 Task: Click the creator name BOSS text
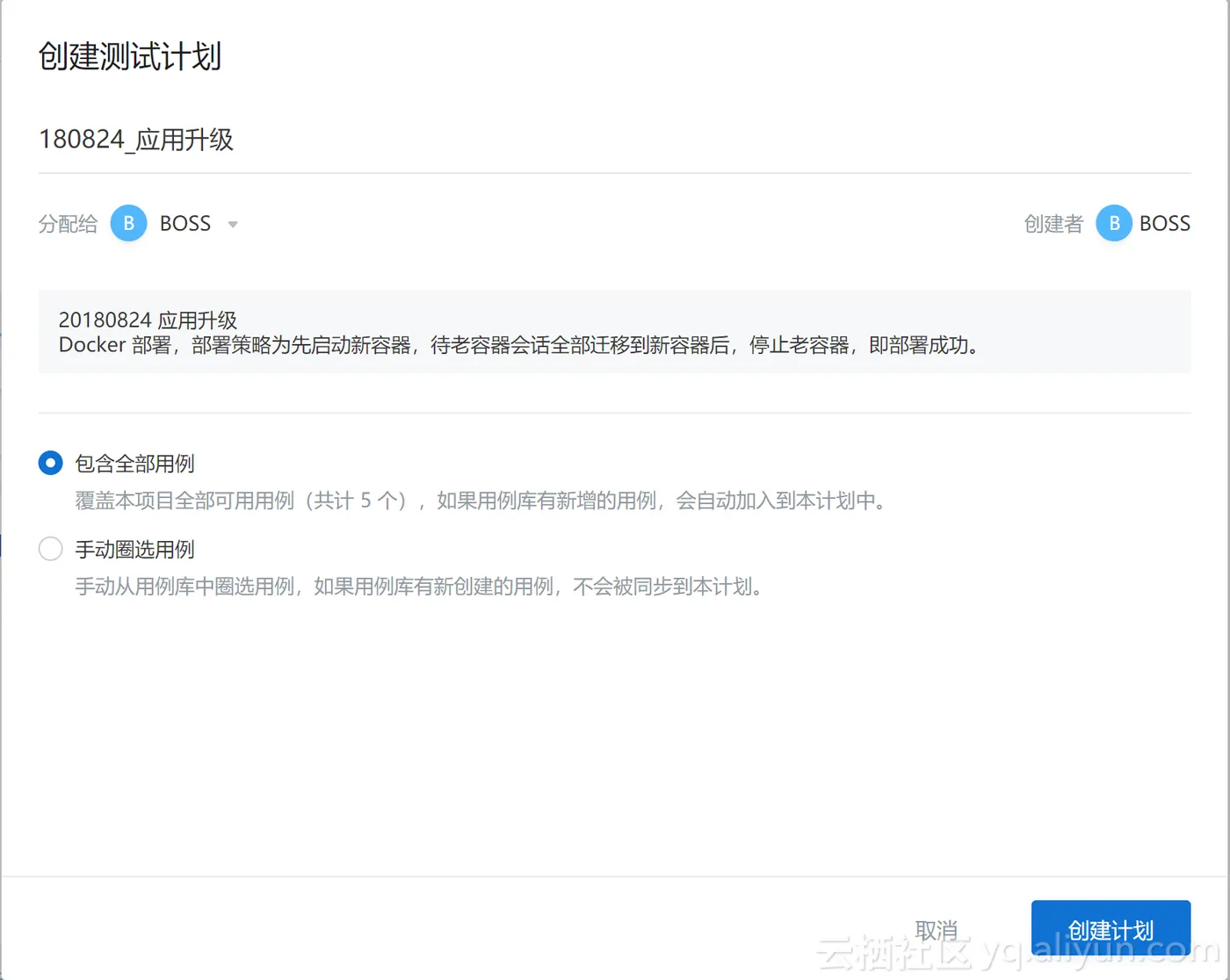(1165, 224)
